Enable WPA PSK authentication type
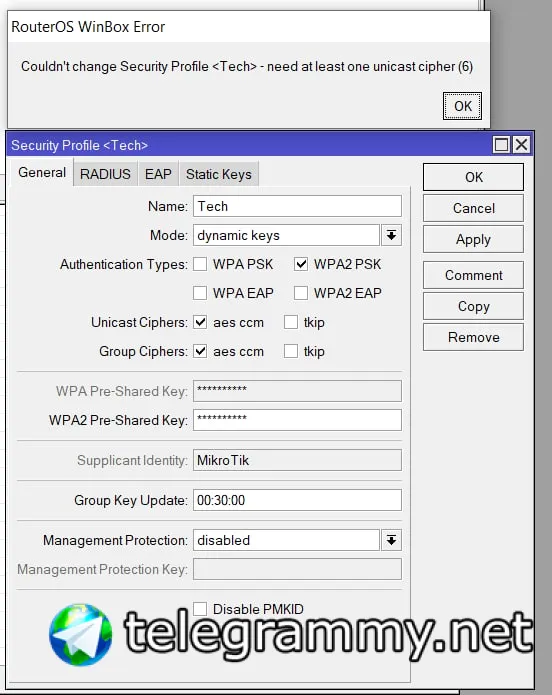Viewport: 552px width, 695px height. (x=200, y=264)
